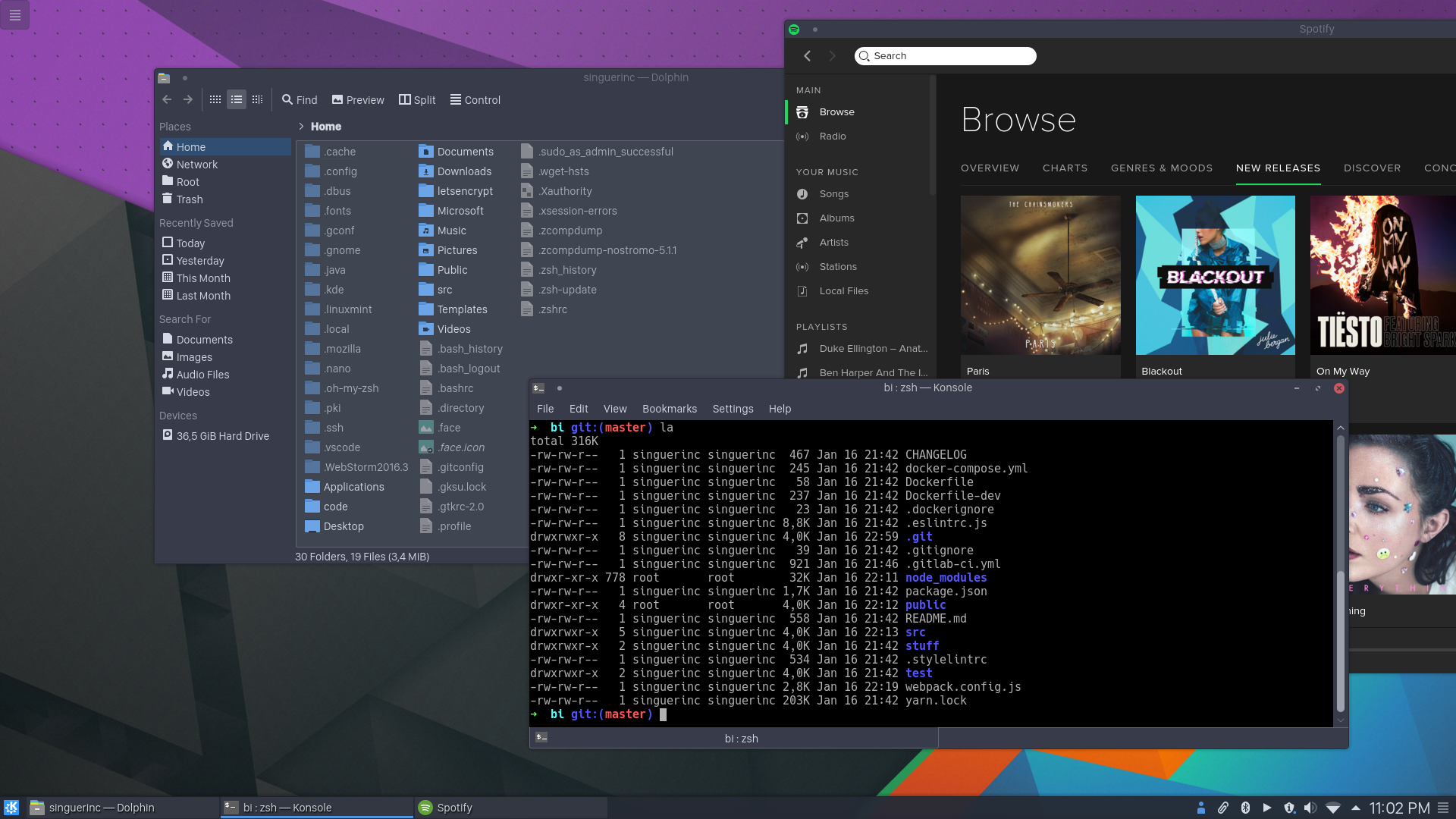Viewport: 1456px width, 819px height.
Task: Open Bookmarks menu in Konsole
Action: point(669,409)
